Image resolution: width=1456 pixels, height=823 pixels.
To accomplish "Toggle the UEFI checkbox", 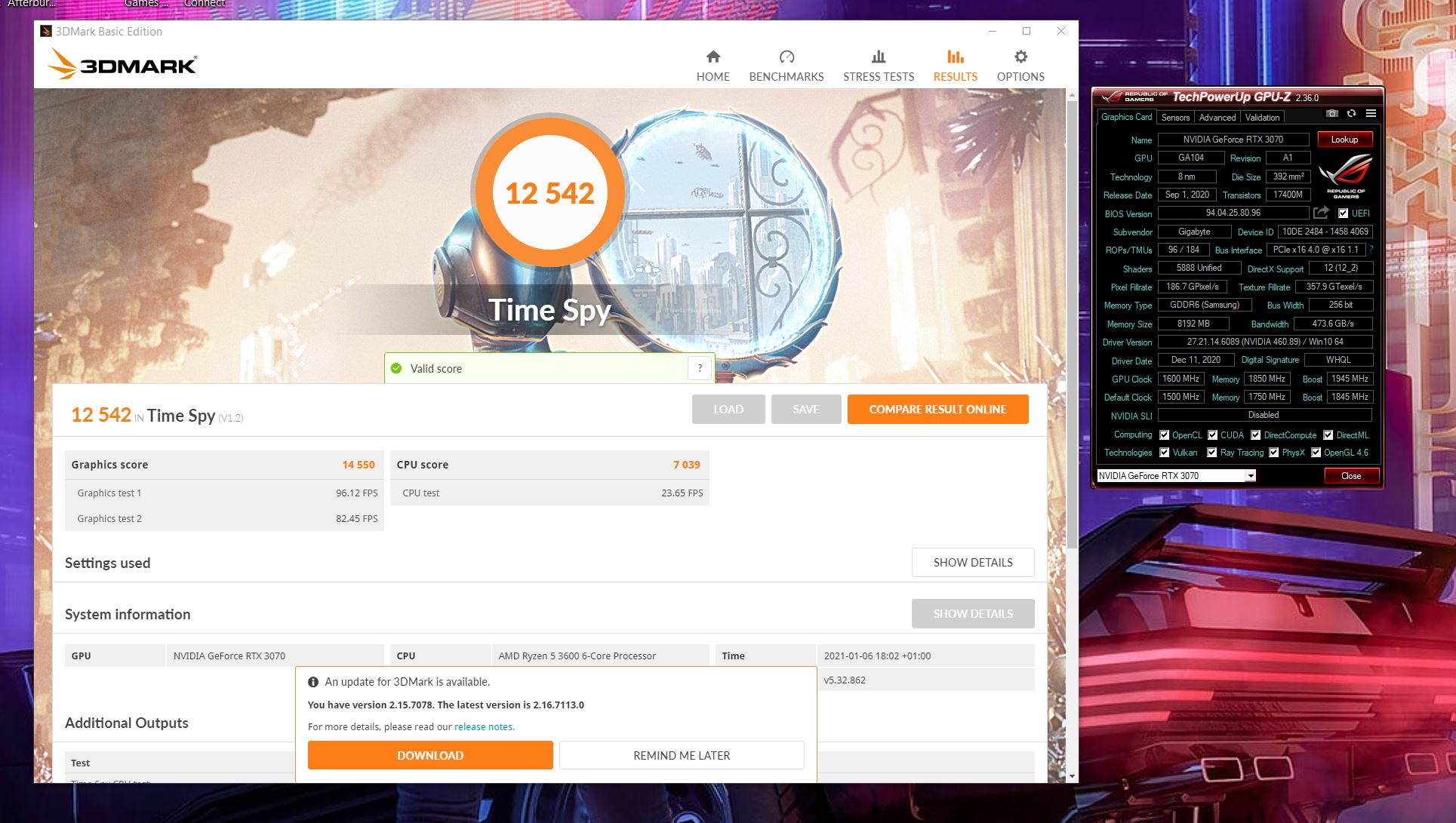I will point(1343,213).
